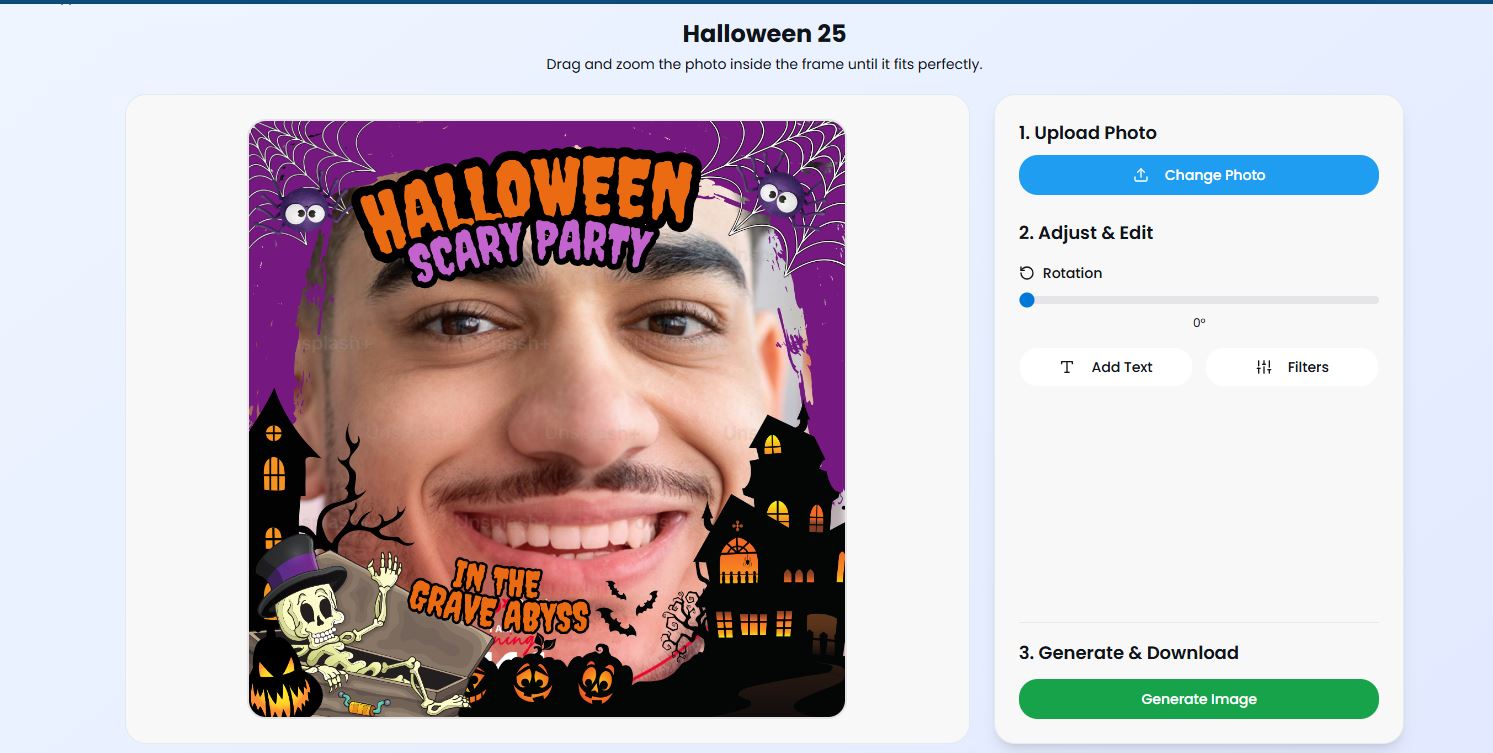Click the counter-clockwise Rotation icon

pos(1027,273)
